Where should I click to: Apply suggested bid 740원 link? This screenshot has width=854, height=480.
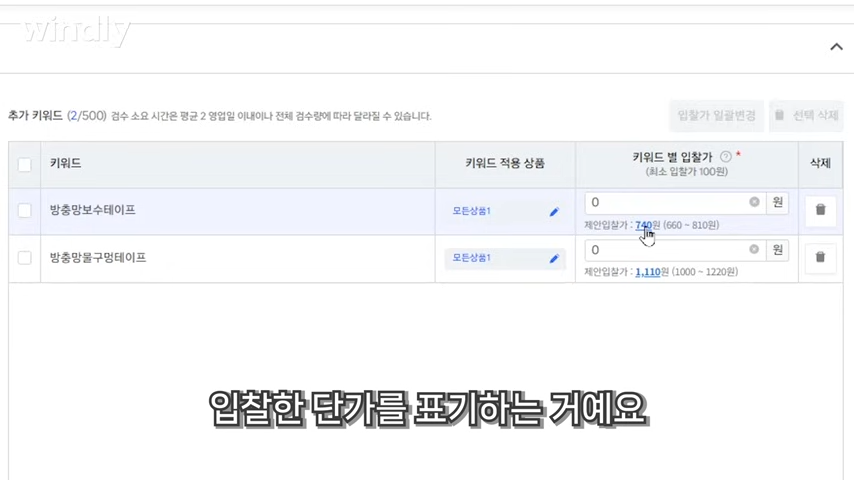click(x=643, y=225)
